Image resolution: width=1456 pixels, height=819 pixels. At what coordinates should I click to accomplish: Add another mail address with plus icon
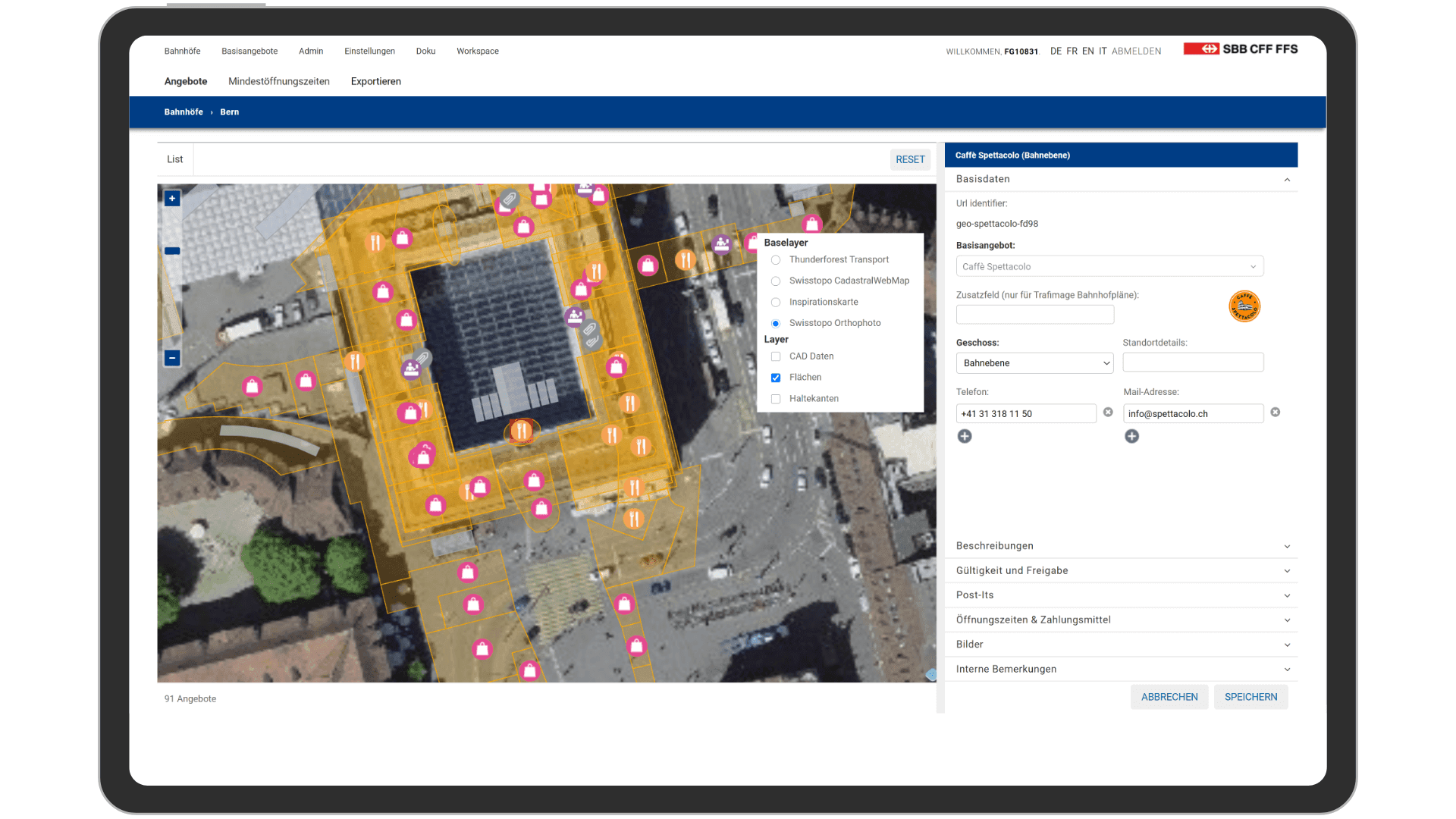click(1131, 436)
